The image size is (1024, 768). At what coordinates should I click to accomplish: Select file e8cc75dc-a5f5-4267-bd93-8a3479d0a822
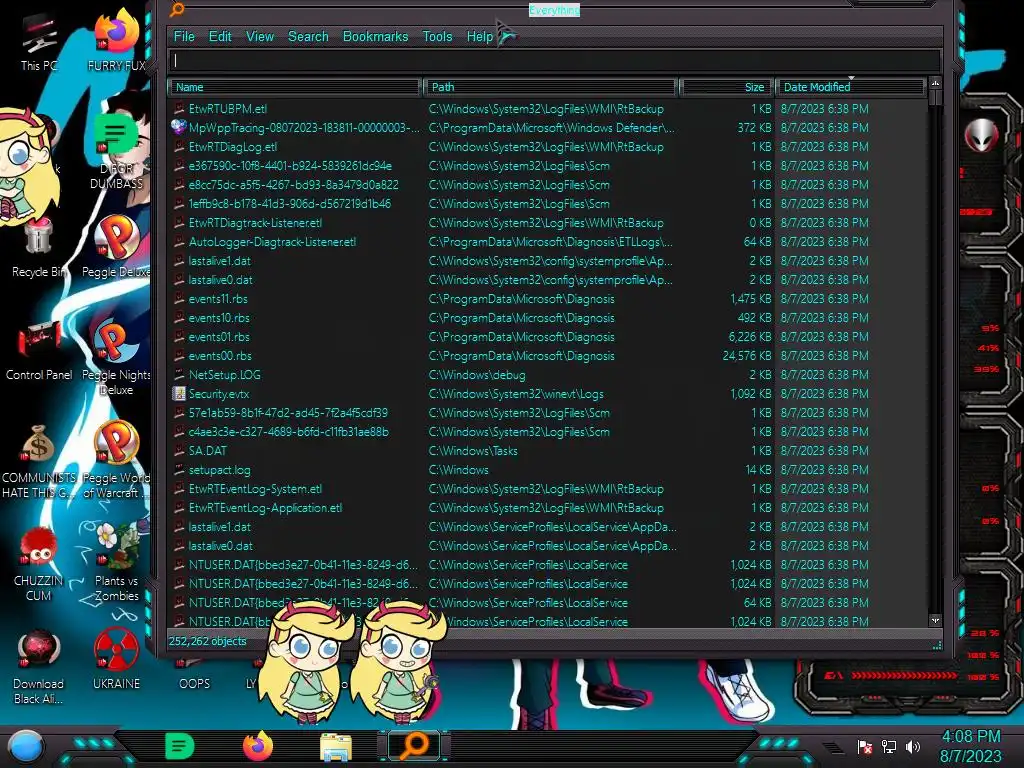point(293,185)
